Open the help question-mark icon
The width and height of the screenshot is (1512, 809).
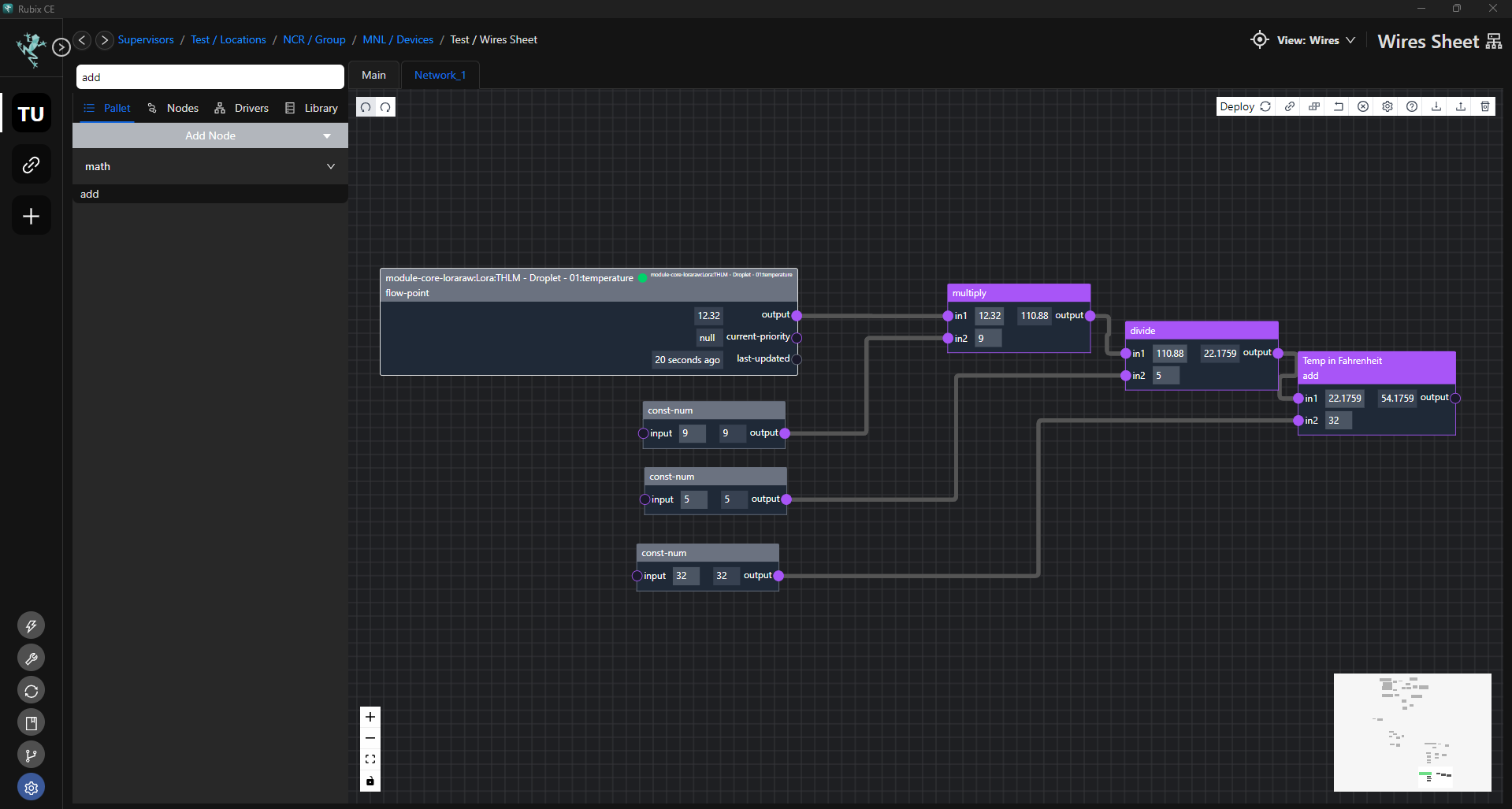1412,106
